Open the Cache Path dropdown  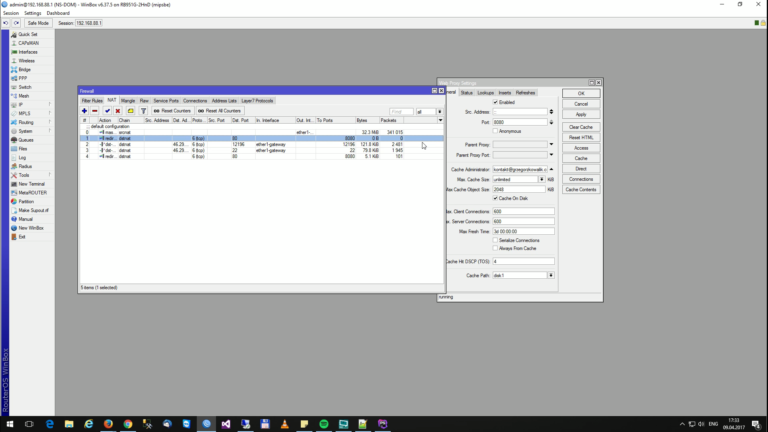(x=551, y=275)
